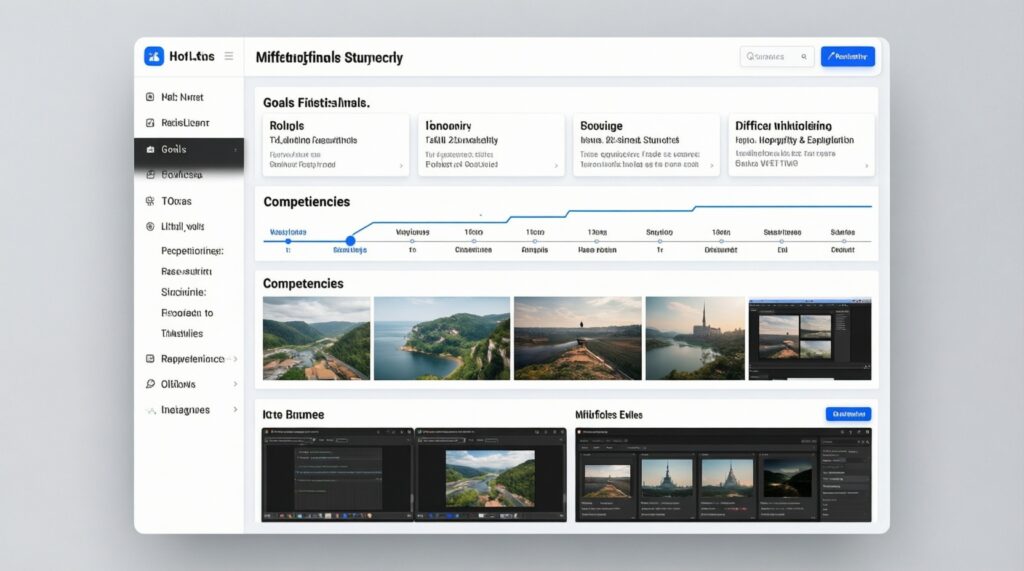Expand the Reppvelenioce sidebar section
The width and height of the screenshot is (1024, 571).
(235, 358)
